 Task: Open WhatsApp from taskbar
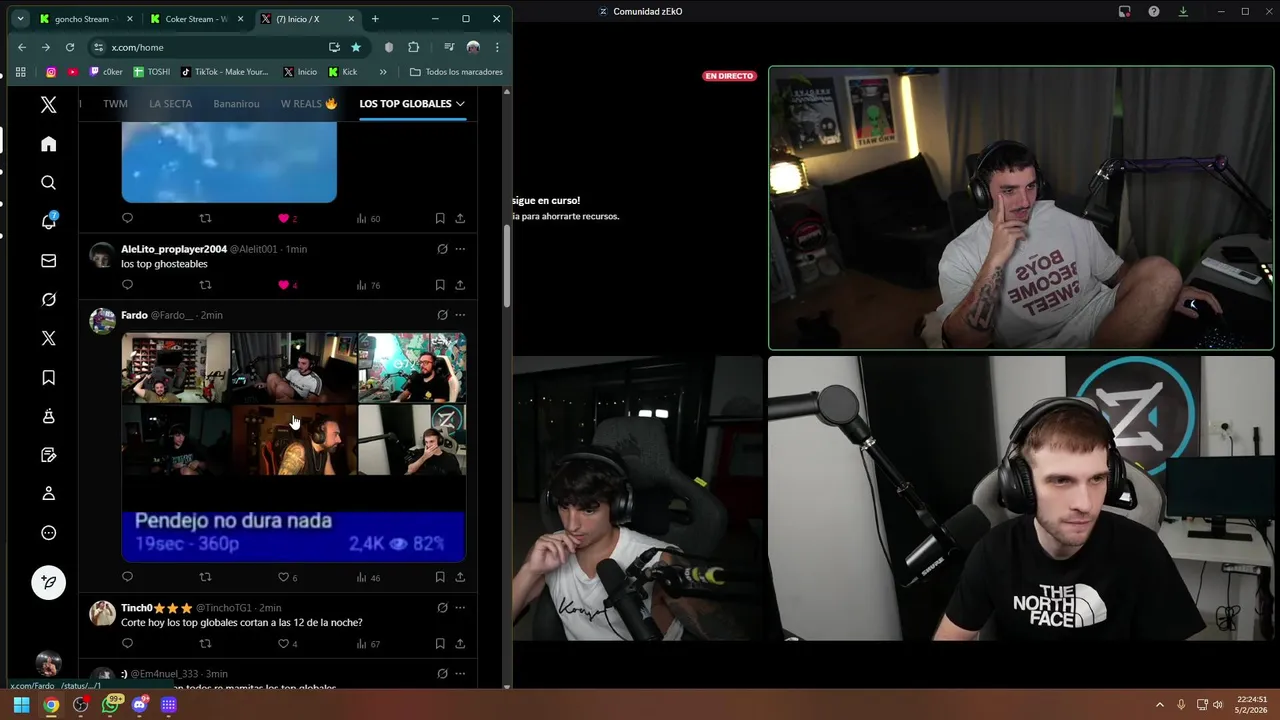(111, 705)
